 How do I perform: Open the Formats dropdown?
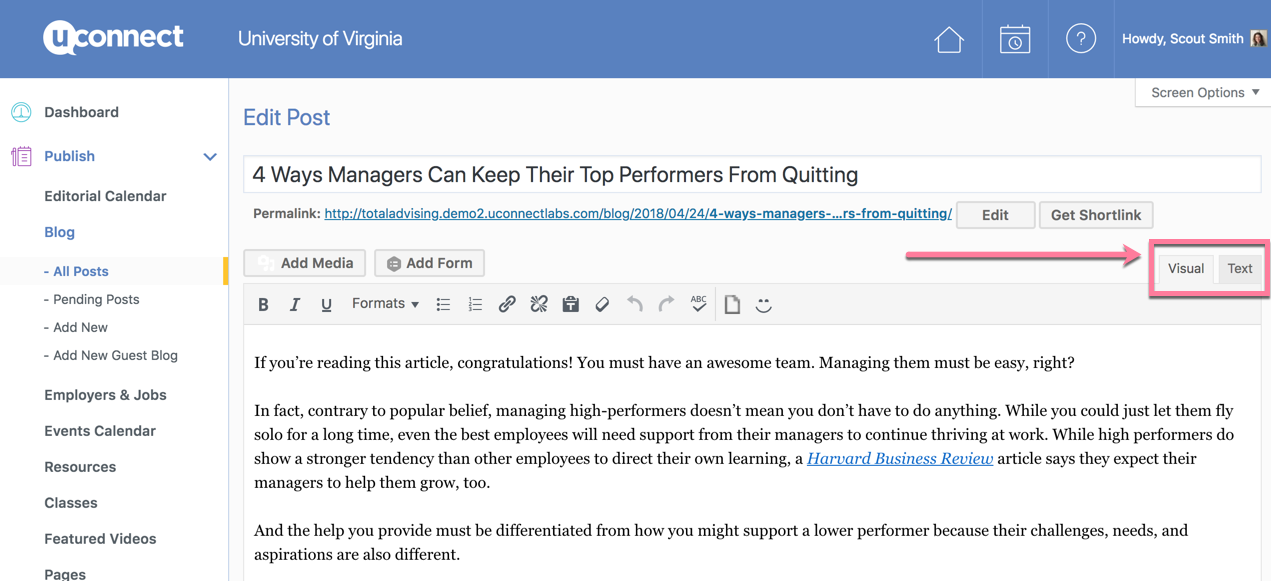[x=385, y=304]
